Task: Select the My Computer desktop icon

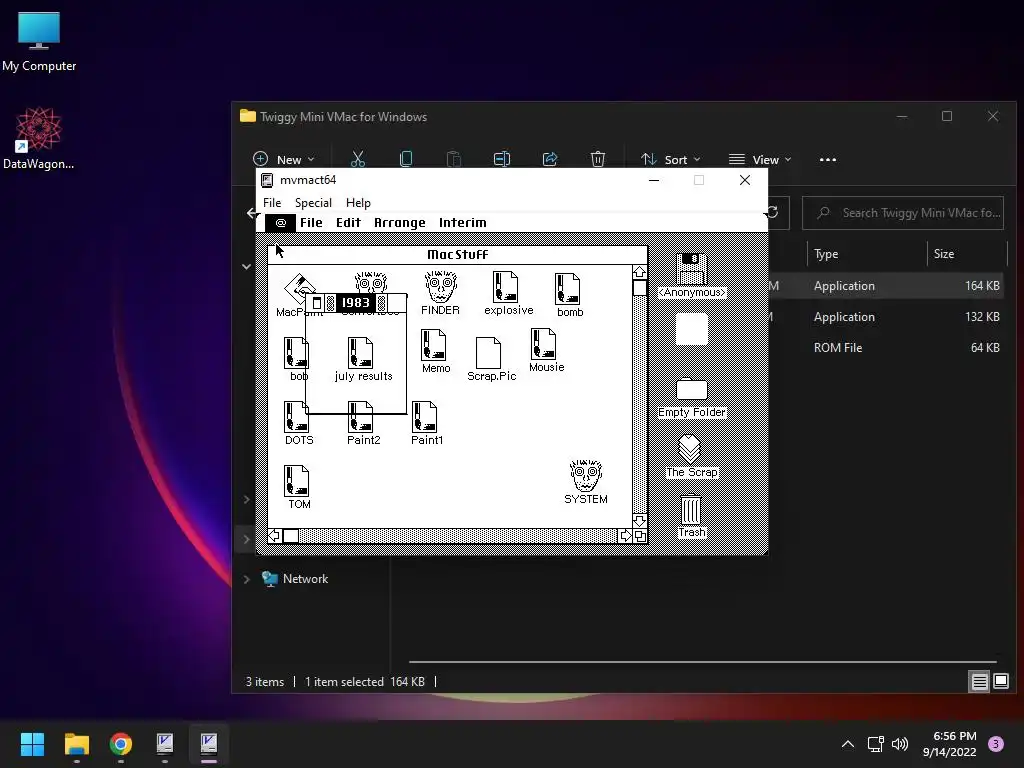Action: click(x=39, y=42)
